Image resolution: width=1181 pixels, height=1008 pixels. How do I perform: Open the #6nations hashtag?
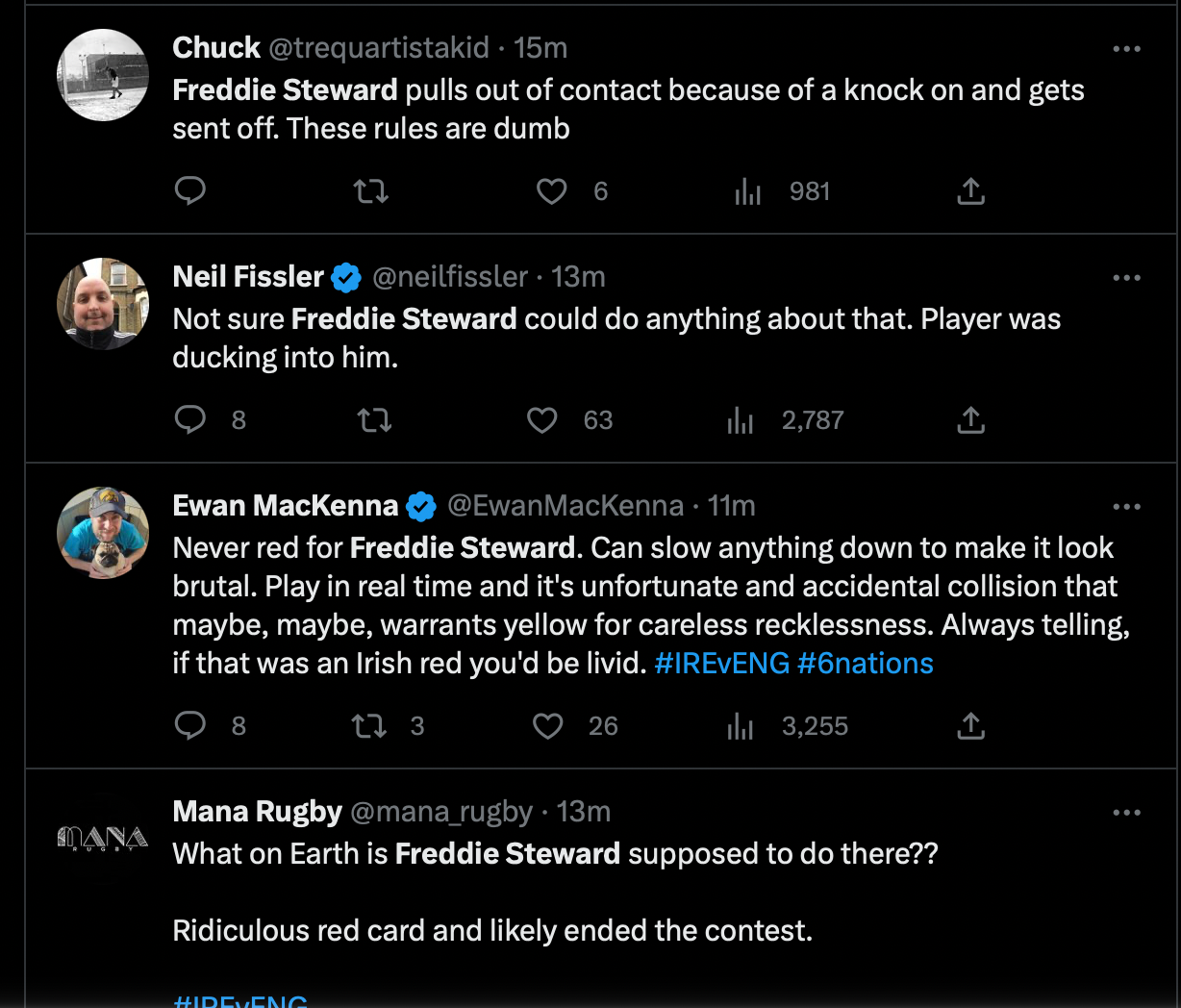866,663
